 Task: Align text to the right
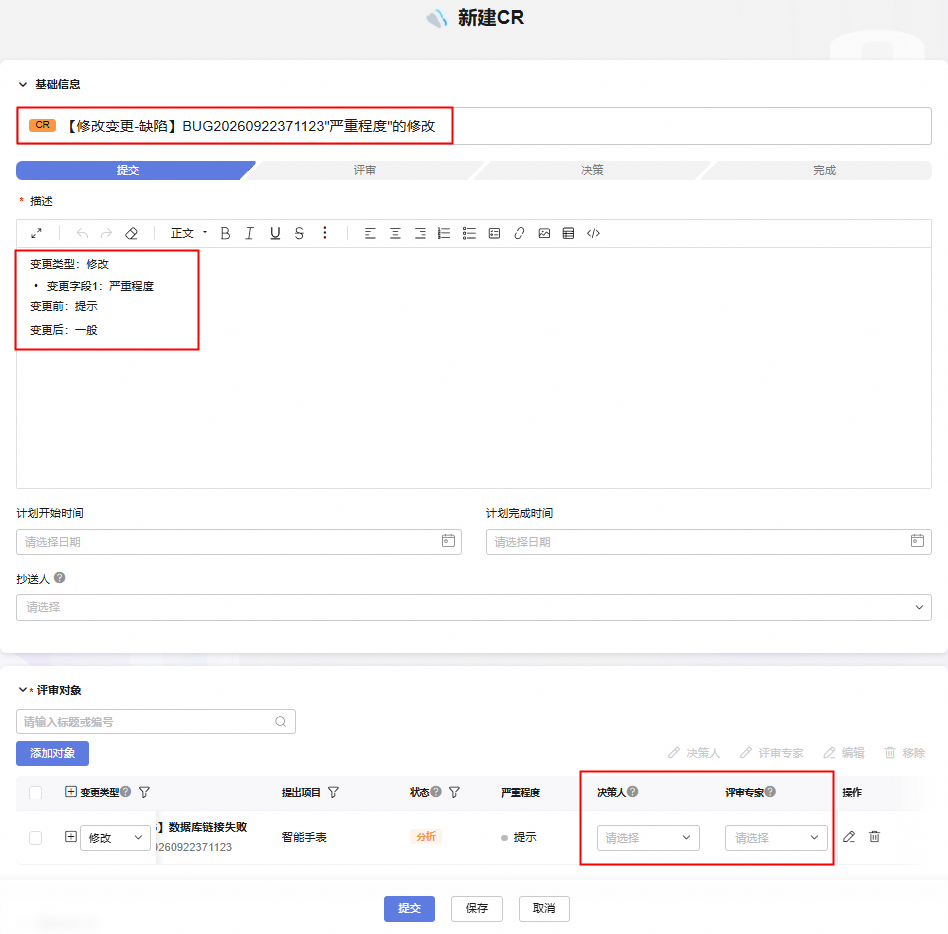coord(420,233)
